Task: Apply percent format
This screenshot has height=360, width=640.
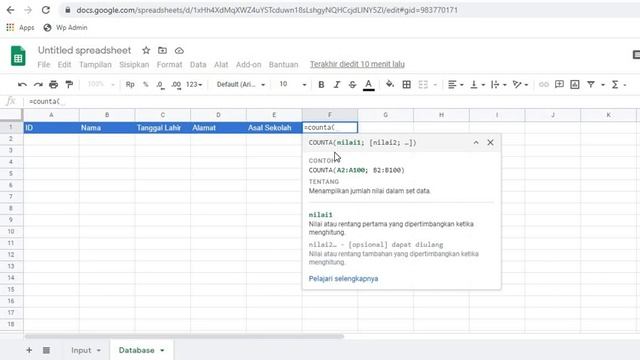Action: tap(146, 84)
